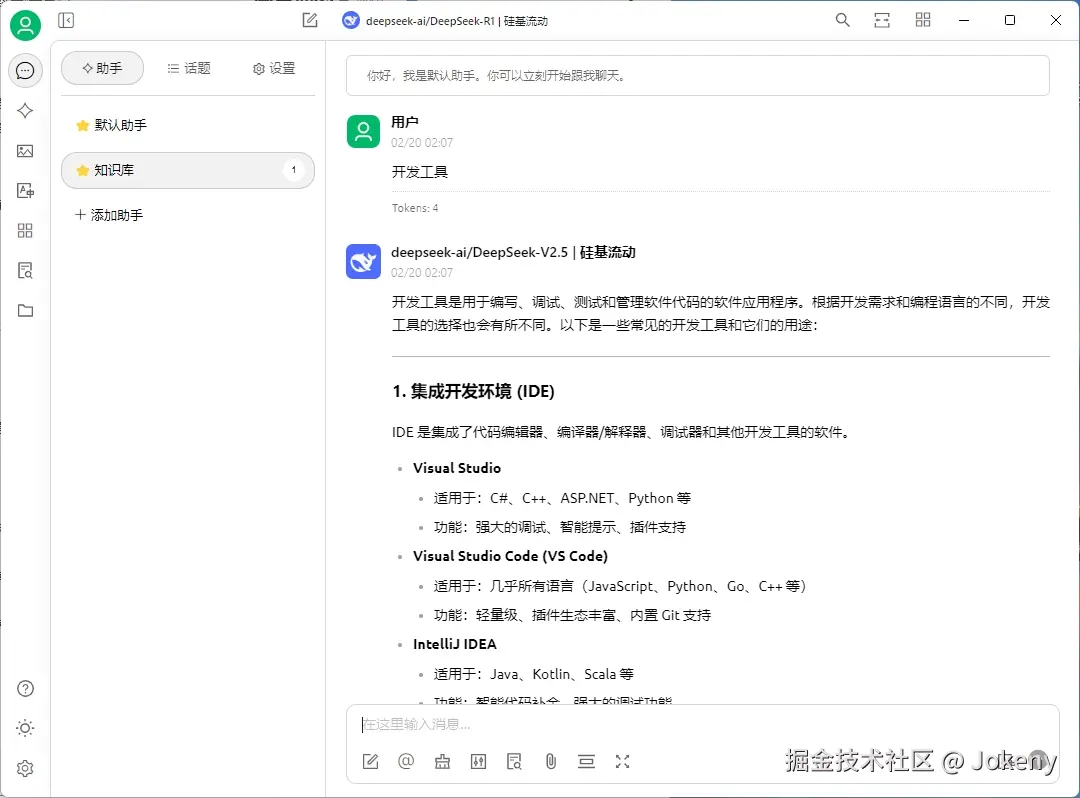
Task: Create a new topic with the pencil icon
Action: (x=310, y=21)
